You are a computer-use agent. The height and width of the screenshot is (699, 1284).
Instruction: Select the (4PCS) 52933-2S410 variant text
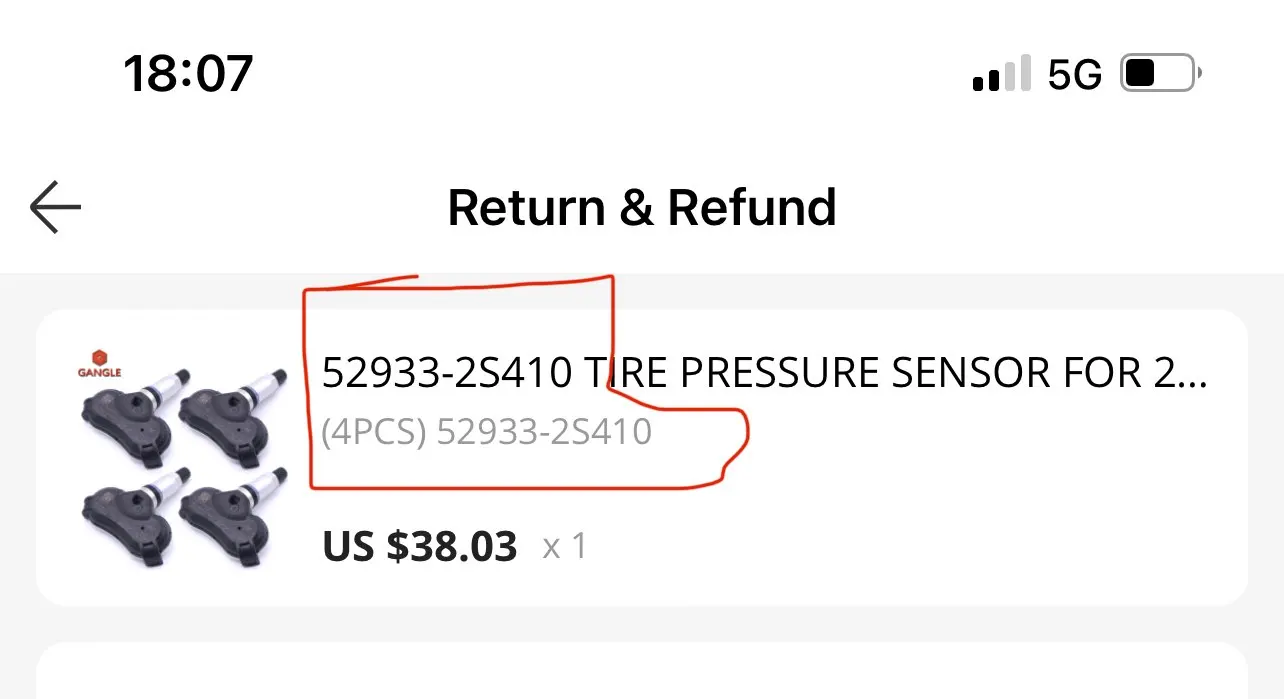[x=486, y=432]
